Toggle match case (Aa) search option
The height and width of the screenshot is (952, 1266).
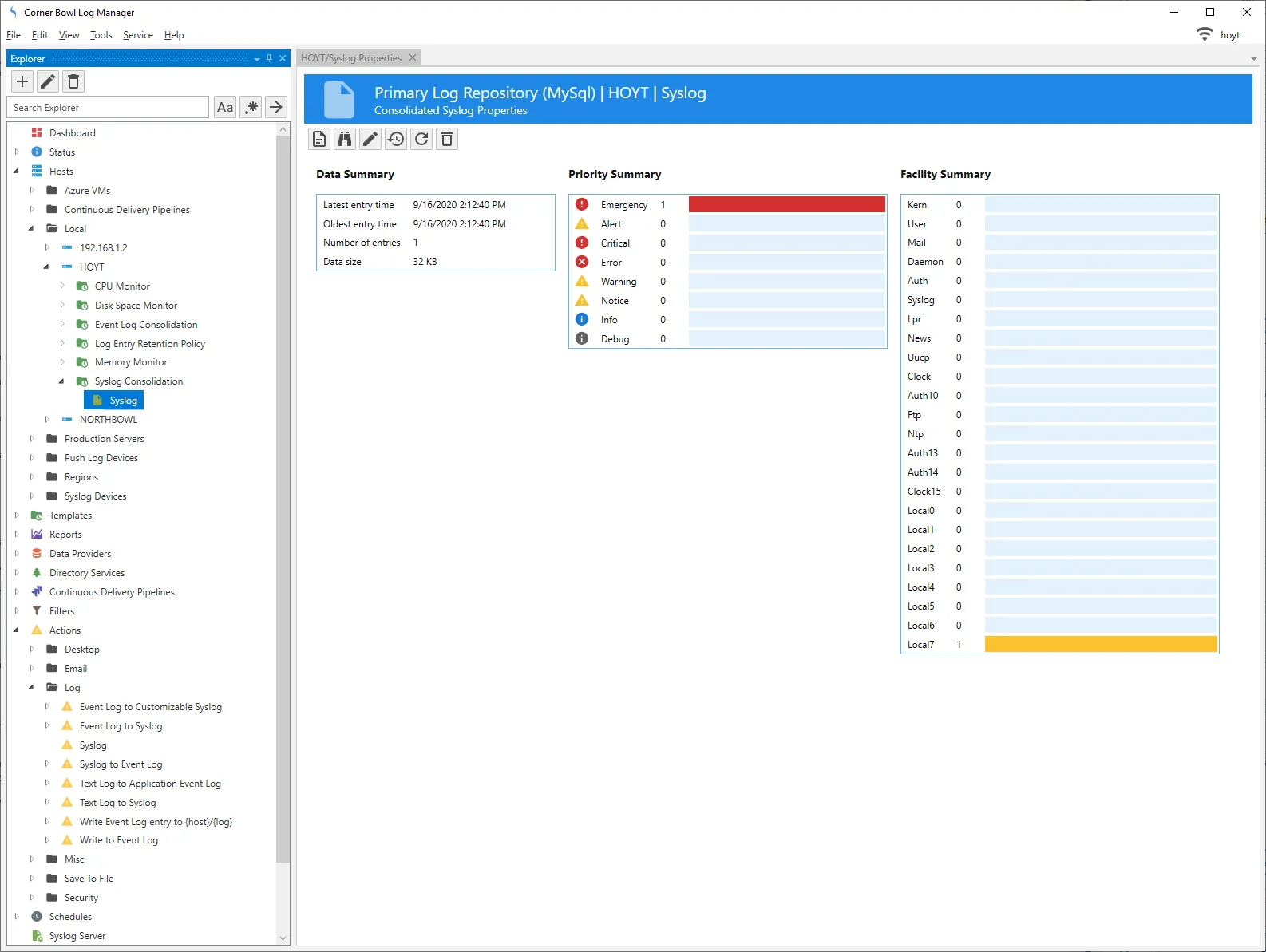[225, 107]
